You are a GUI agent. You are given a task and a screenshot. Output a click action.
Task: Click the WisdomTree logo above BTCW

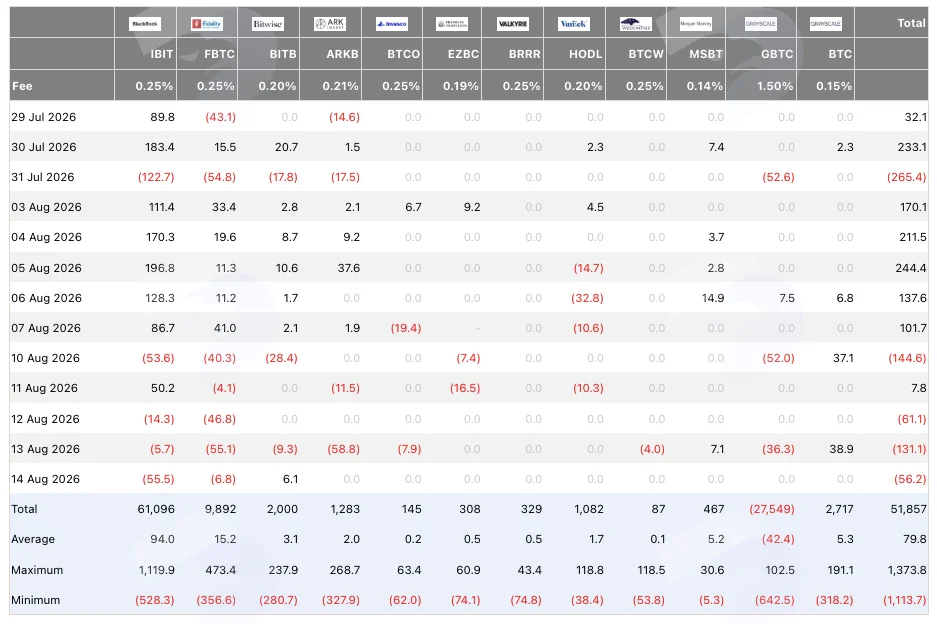pyautogui.click(x=636, y=24)
